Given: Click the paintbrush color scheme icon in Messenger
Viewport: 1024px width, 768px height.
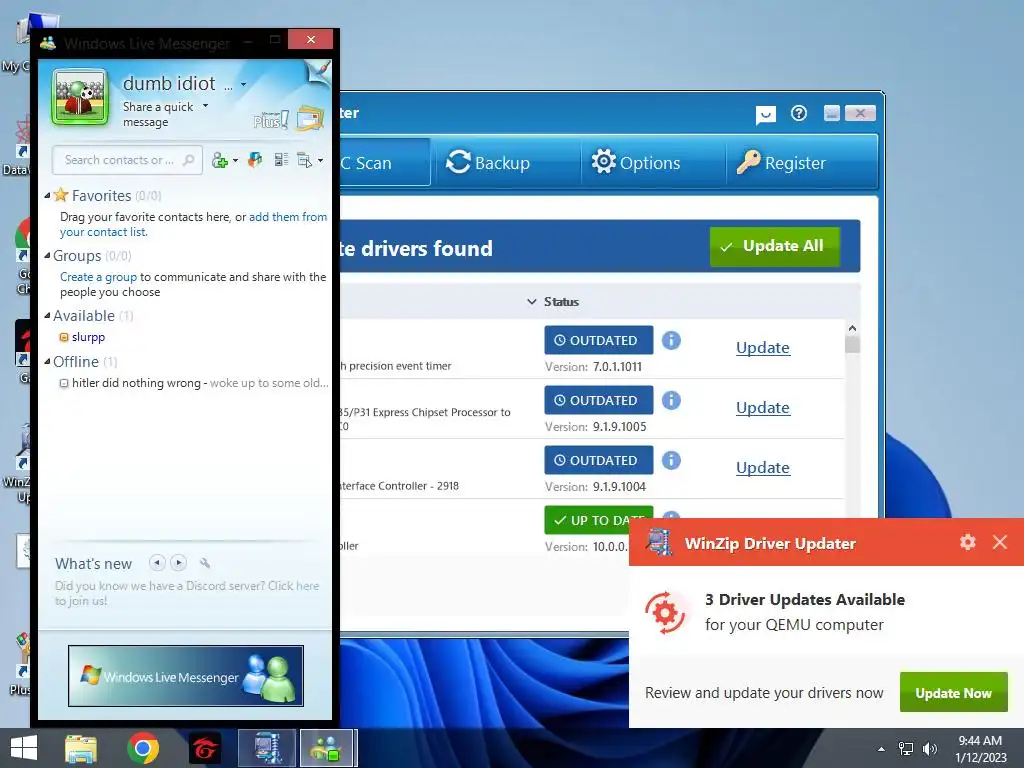Looking at the screenshot, I should click(x=319, y=72).
